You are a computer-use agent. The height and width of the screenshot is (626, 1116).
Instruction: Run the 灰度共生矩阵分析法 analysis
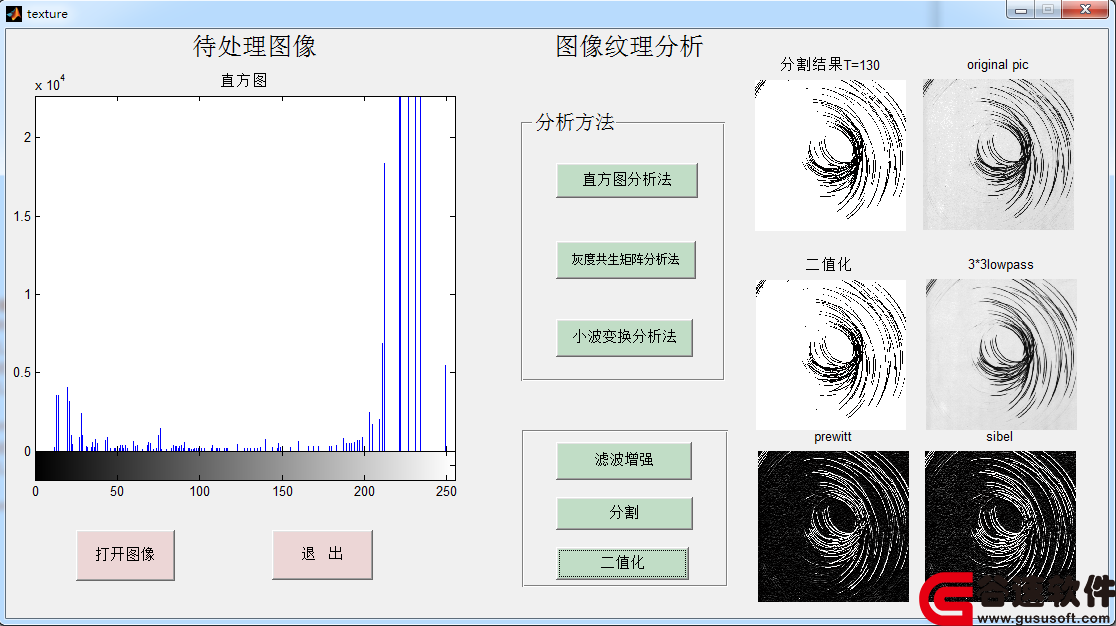pyautogui.click(x=626, y=260)
